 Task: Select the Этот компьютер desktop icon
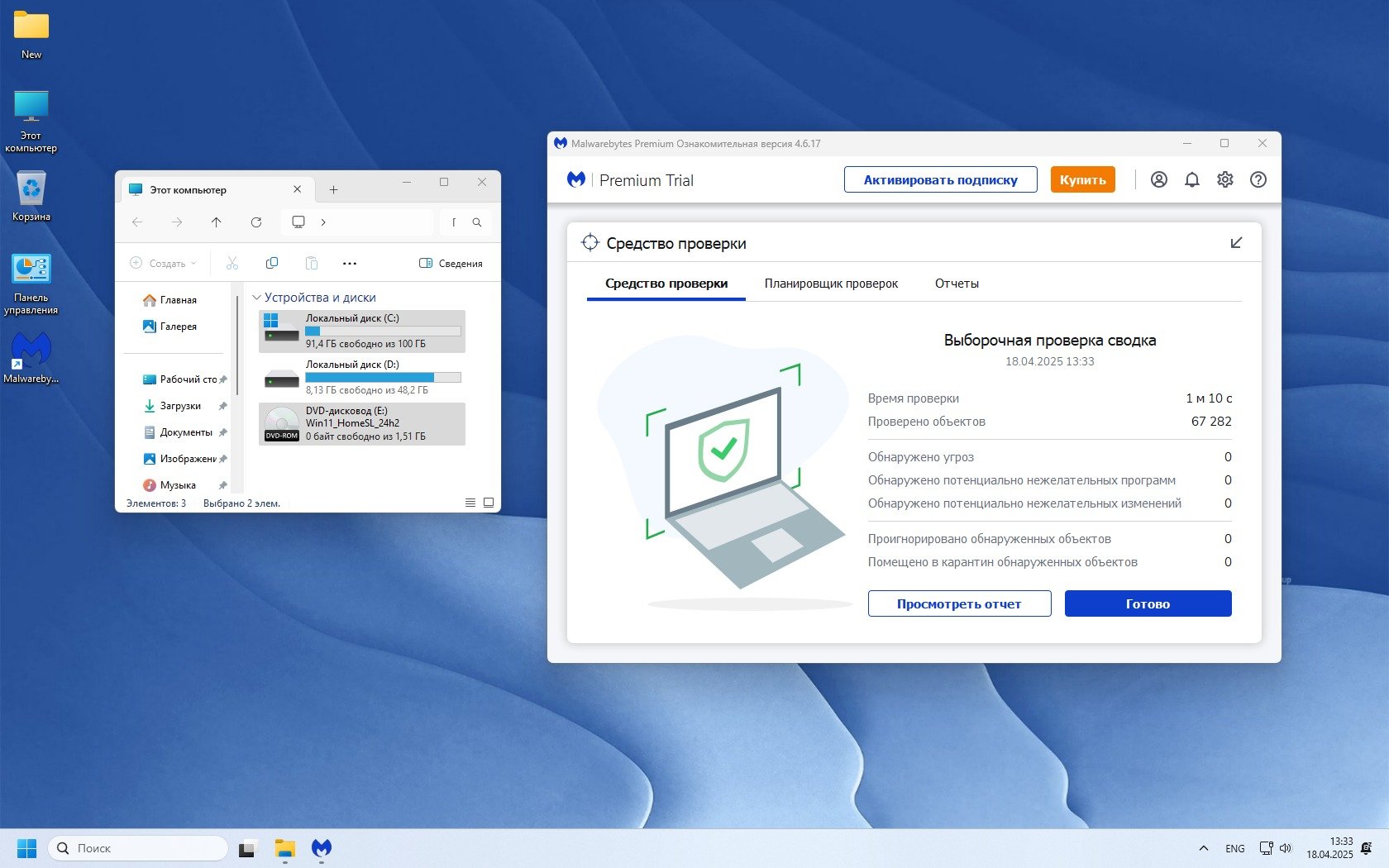click(x=31, y=122)
